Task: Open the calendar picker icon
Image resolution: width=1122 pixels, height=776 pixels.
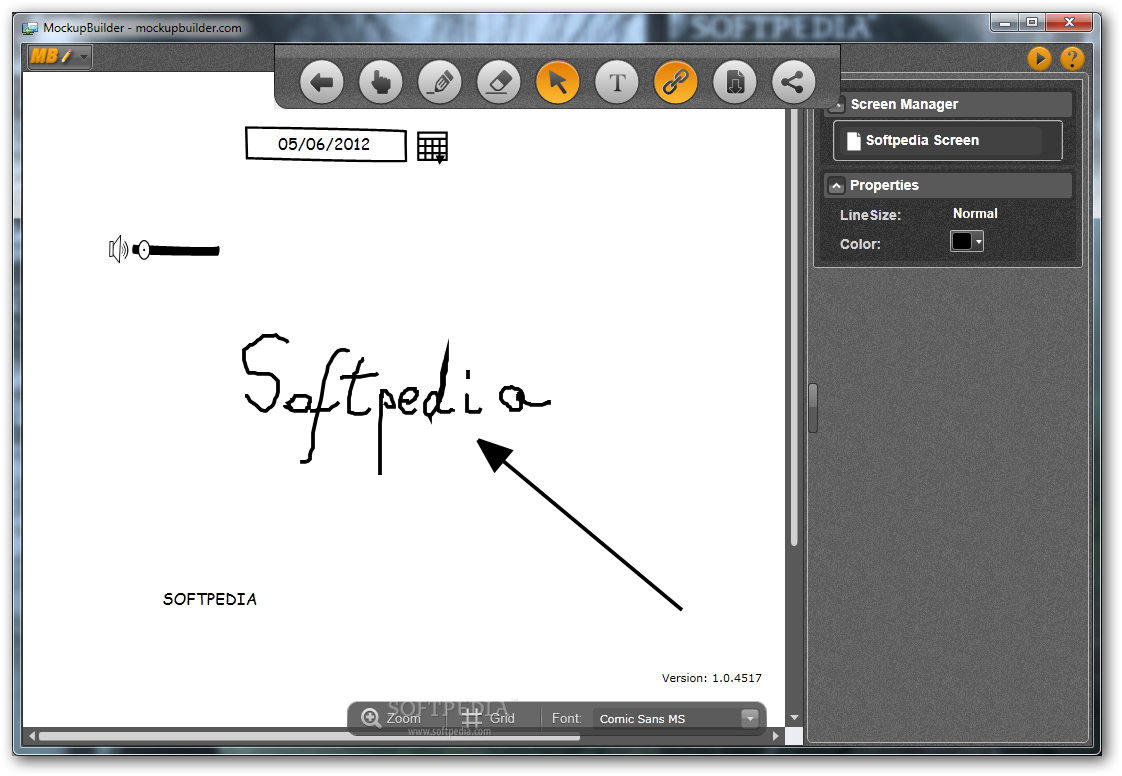Action: point(432,147)
